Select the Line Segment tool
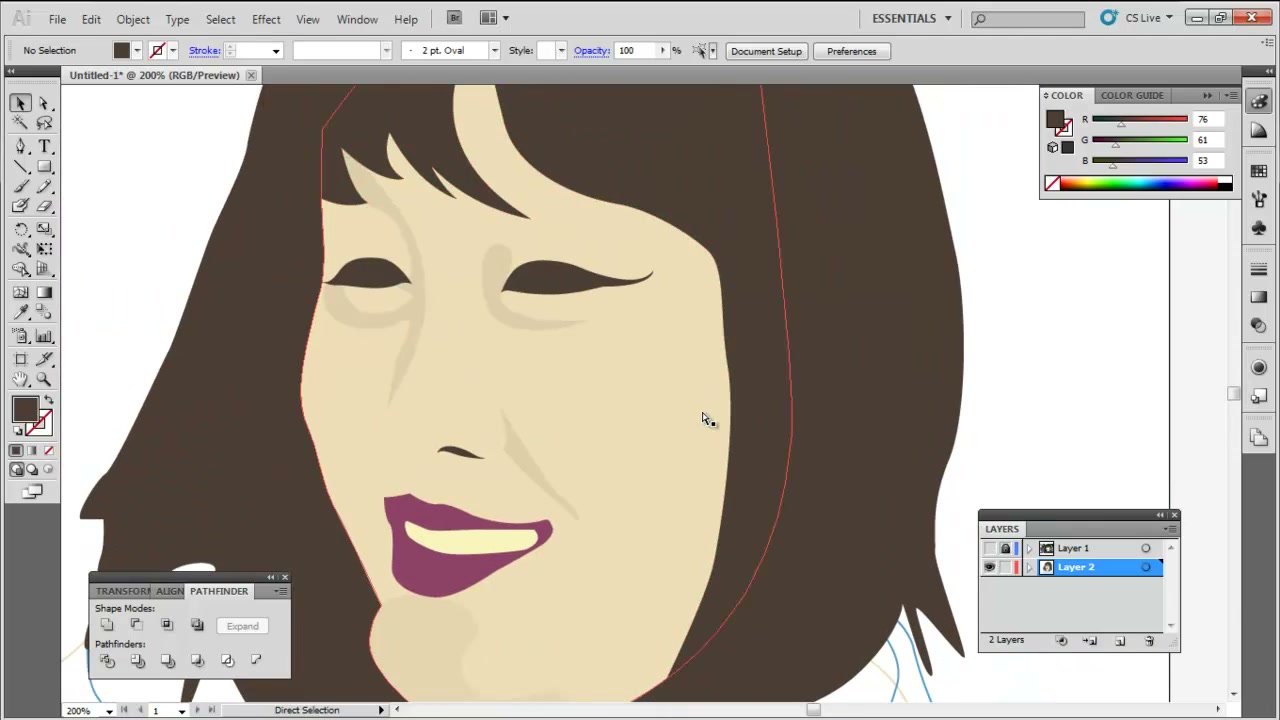The height and width of the screenshot is (720, 1280). click(20, 166)
